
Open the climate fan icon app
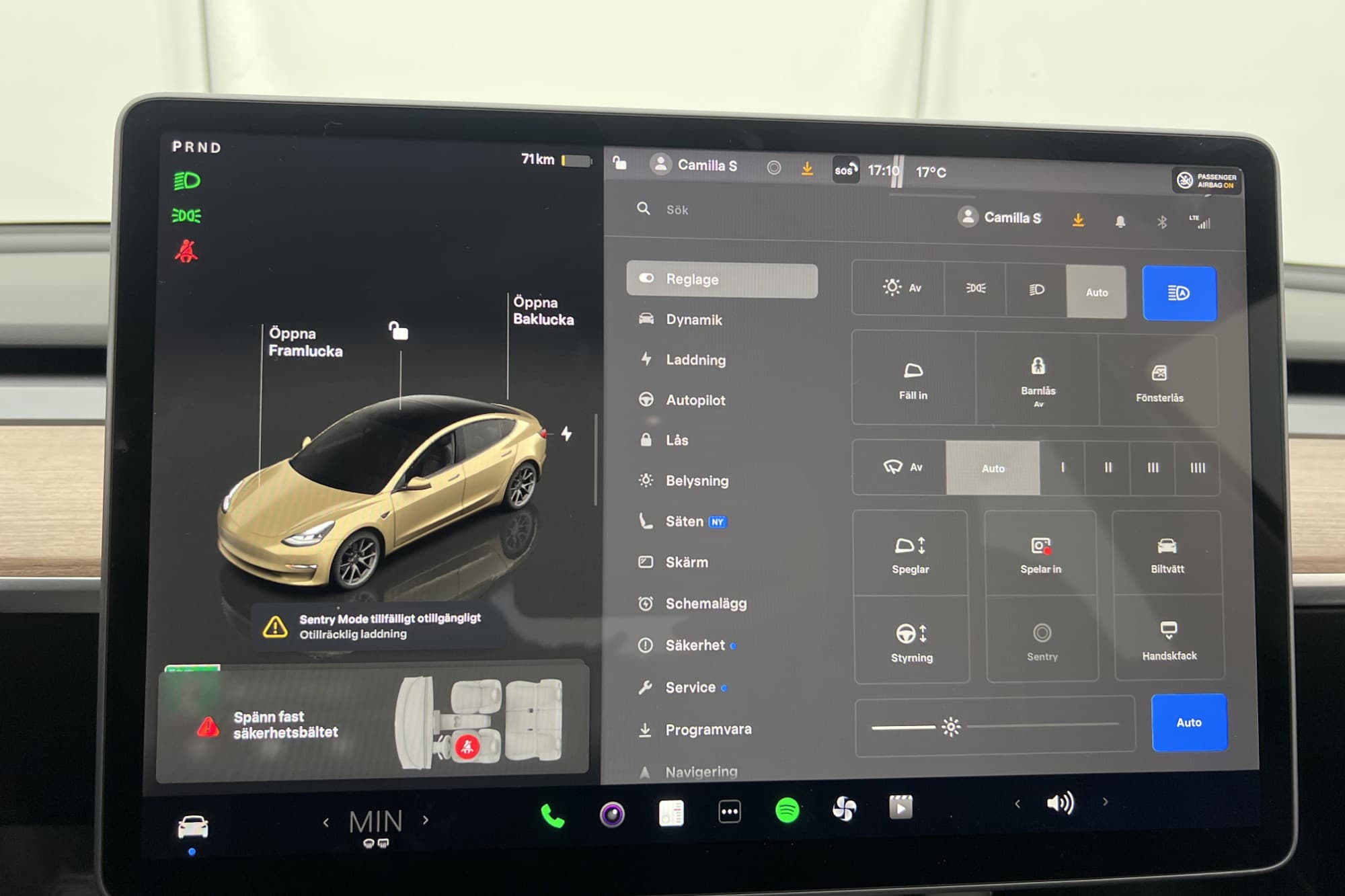click(844, 809)
